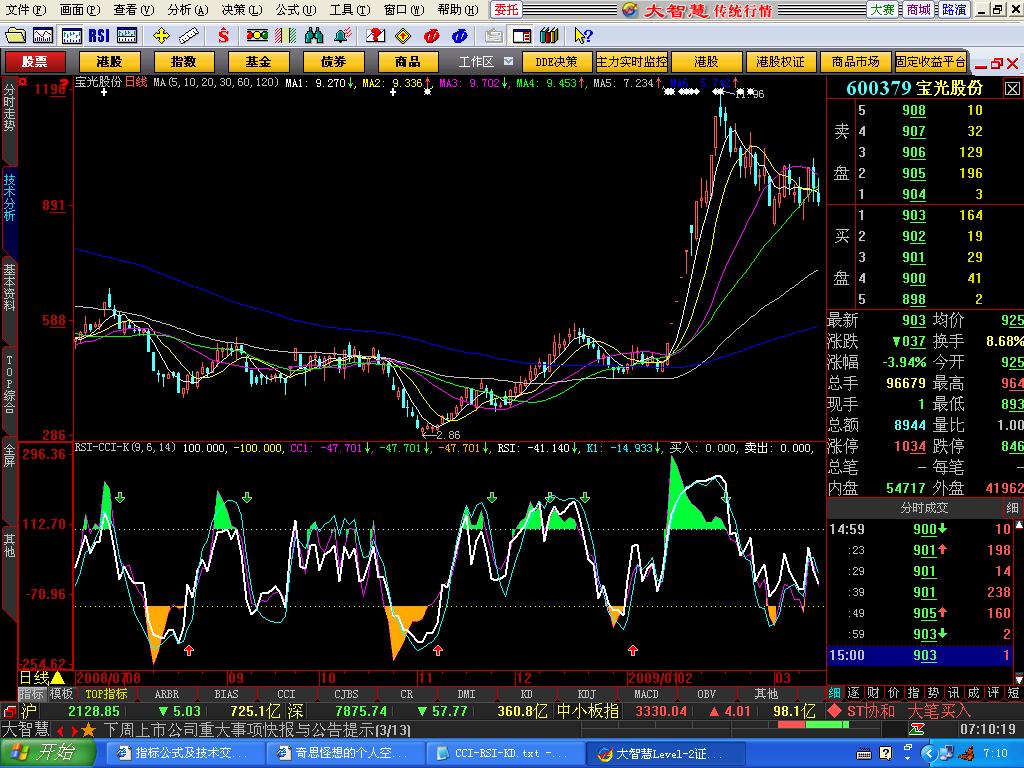The height and width of the screenshot is (768, 1024).
Task: Select the 基本资料 side tab
Action: point(9,288)
